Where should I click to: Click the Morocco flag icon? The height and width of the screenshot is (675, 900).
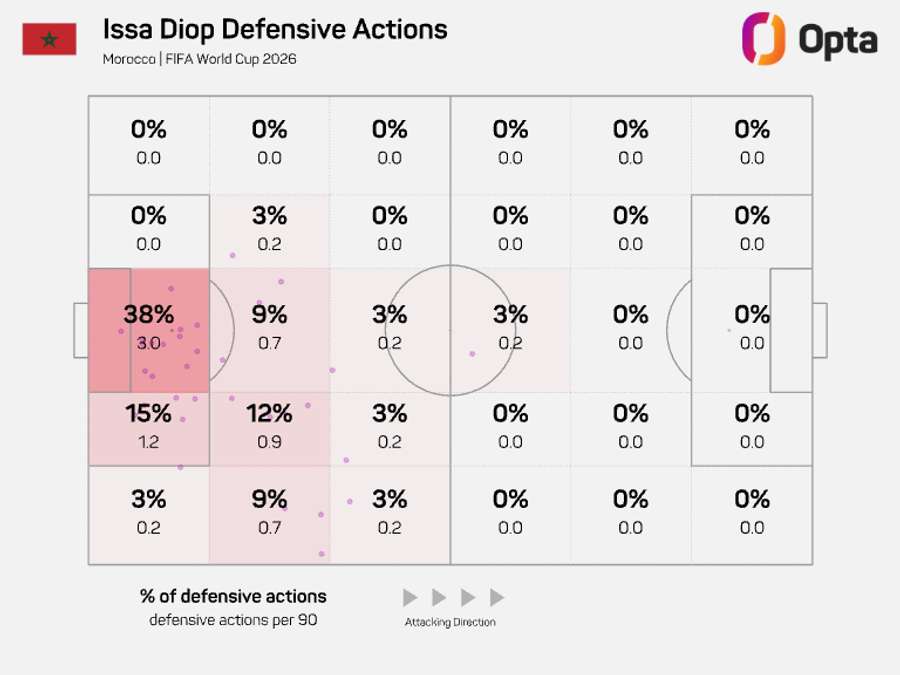click(x=49, y=39)
